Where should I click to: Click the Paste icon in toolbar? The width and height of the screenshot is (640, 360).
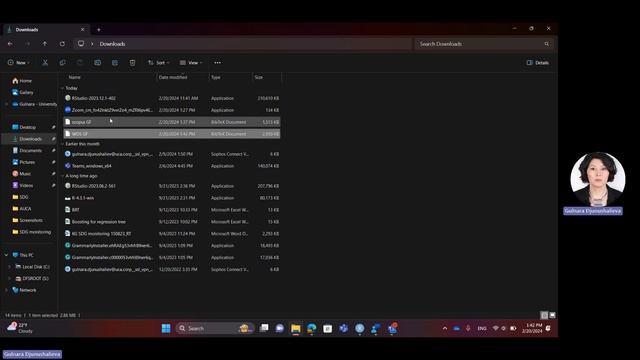[x=80, y=62]
